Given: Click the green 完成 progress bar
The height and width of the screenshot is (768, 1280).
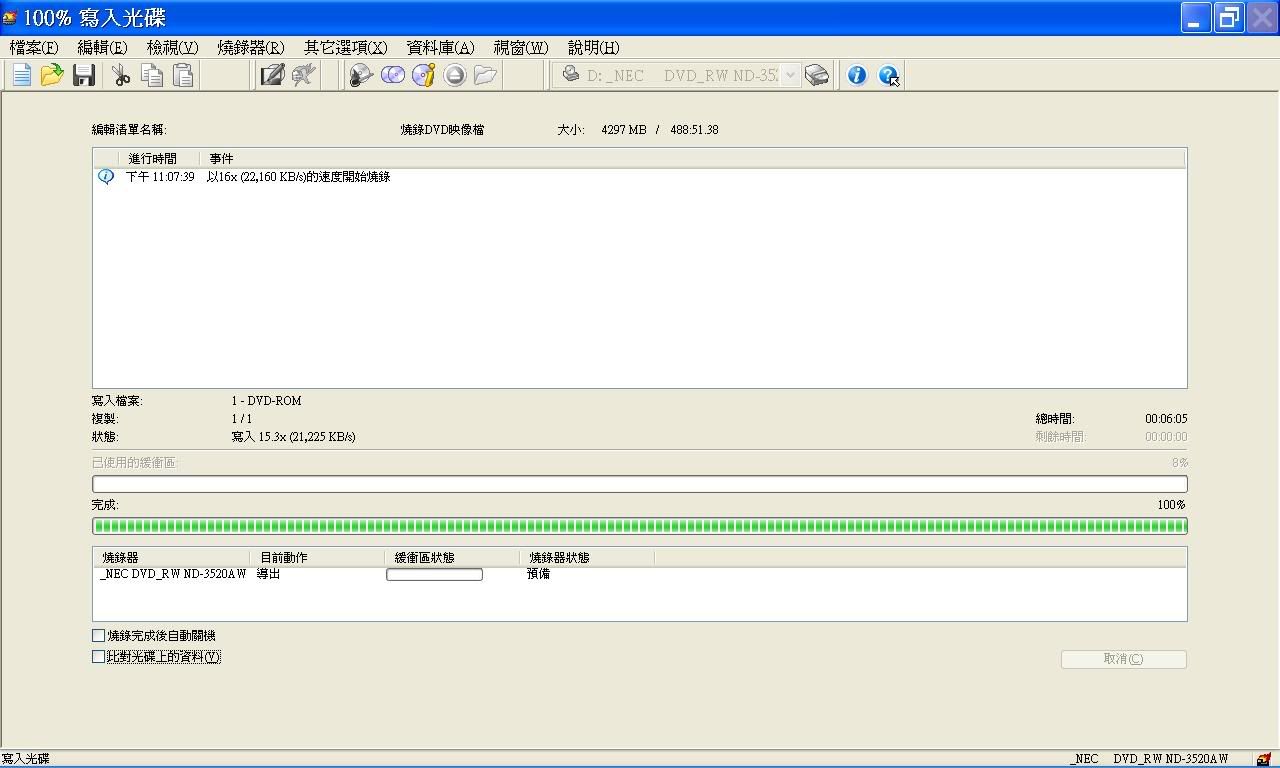Looking at the screenshot, I should point(639,526).
